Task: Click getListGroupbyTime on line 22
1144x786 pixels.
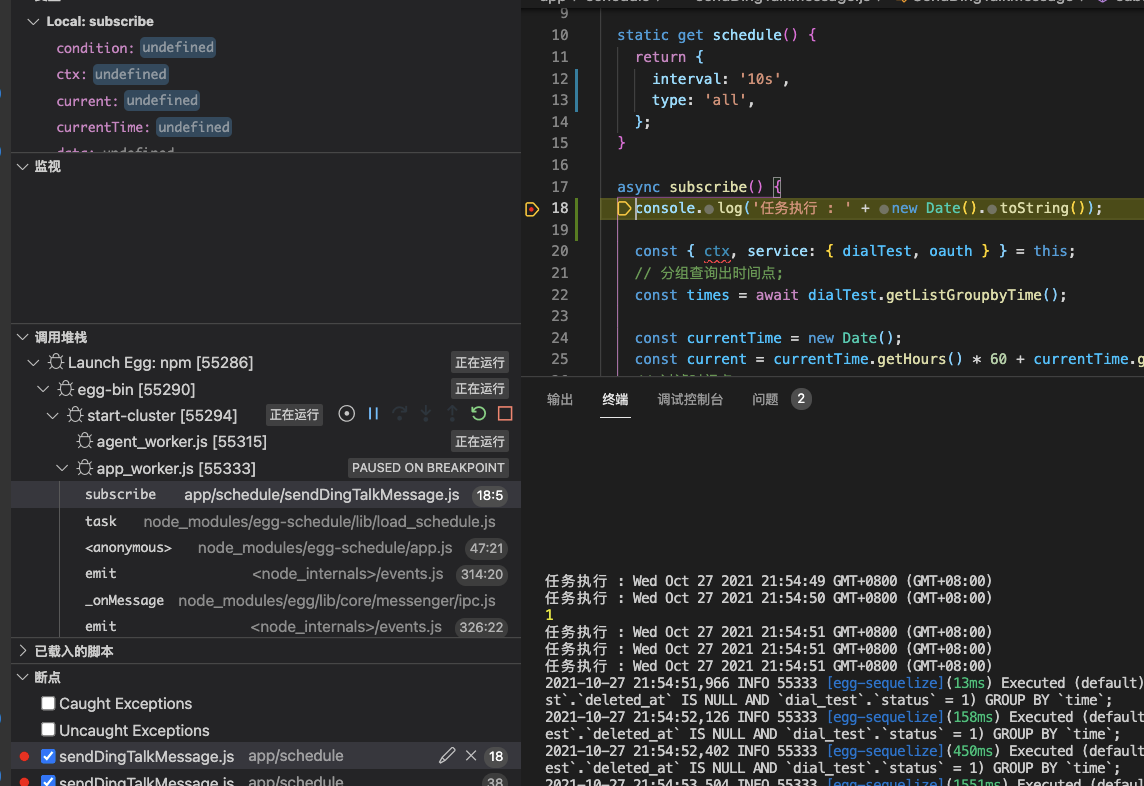Action: coord(965,295)
